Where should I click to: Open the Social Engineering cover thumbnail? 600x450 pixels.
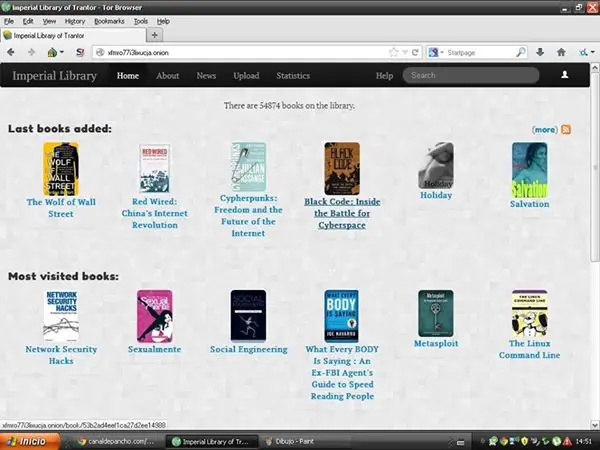coord(248,316)
